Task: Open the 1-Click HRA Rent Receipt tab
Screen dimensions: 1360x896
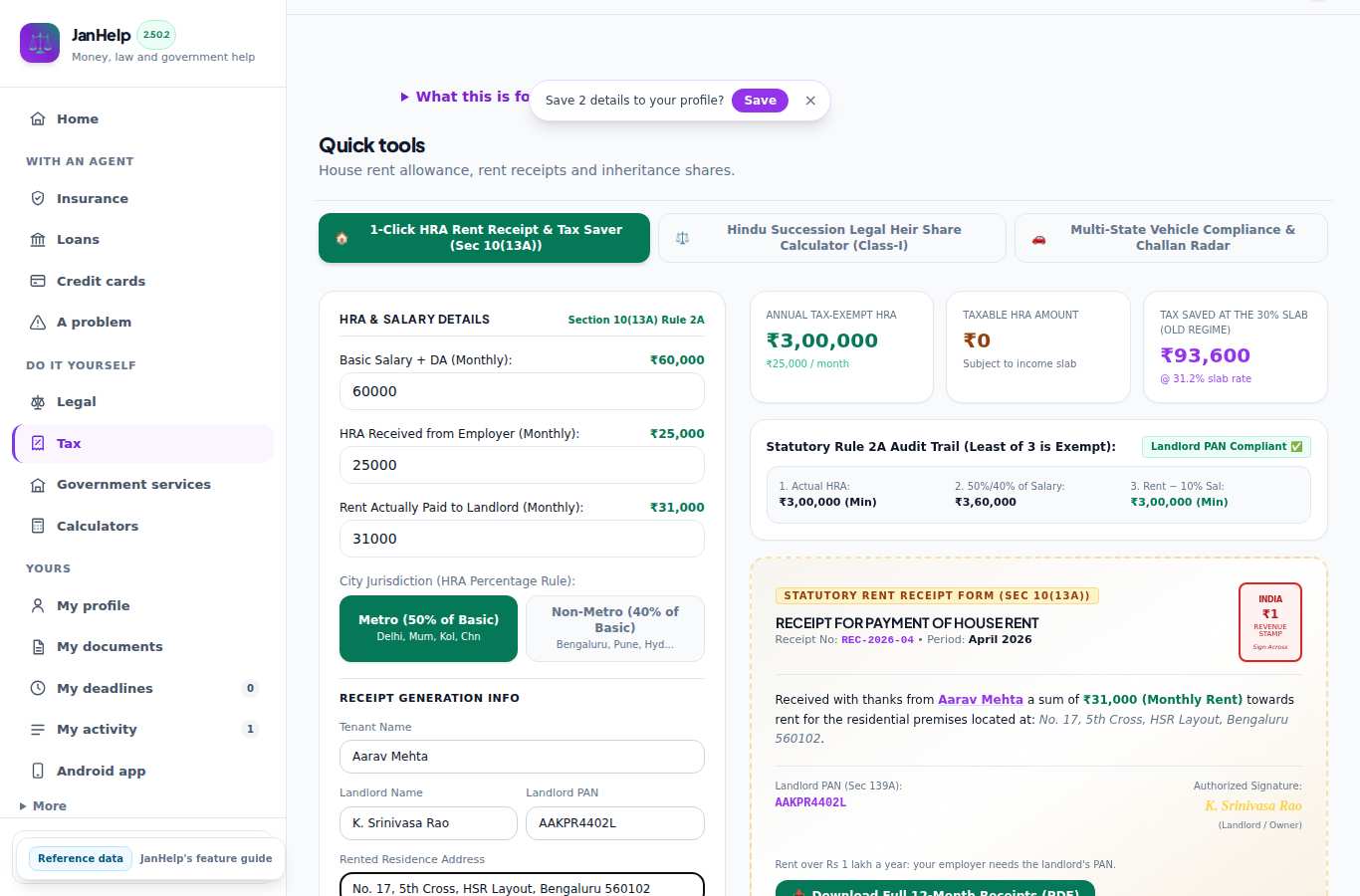Action: pos(484,238)
